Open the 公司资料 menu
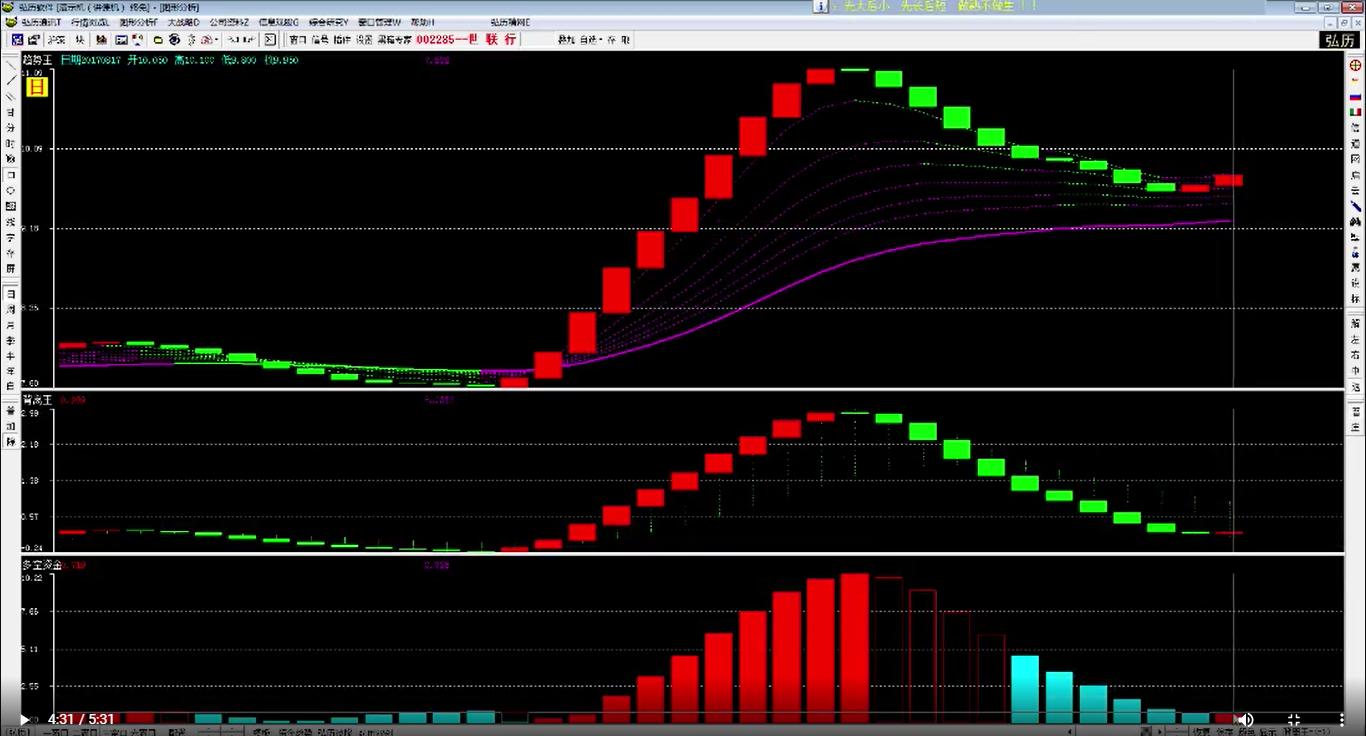 [x=230, y=21]
